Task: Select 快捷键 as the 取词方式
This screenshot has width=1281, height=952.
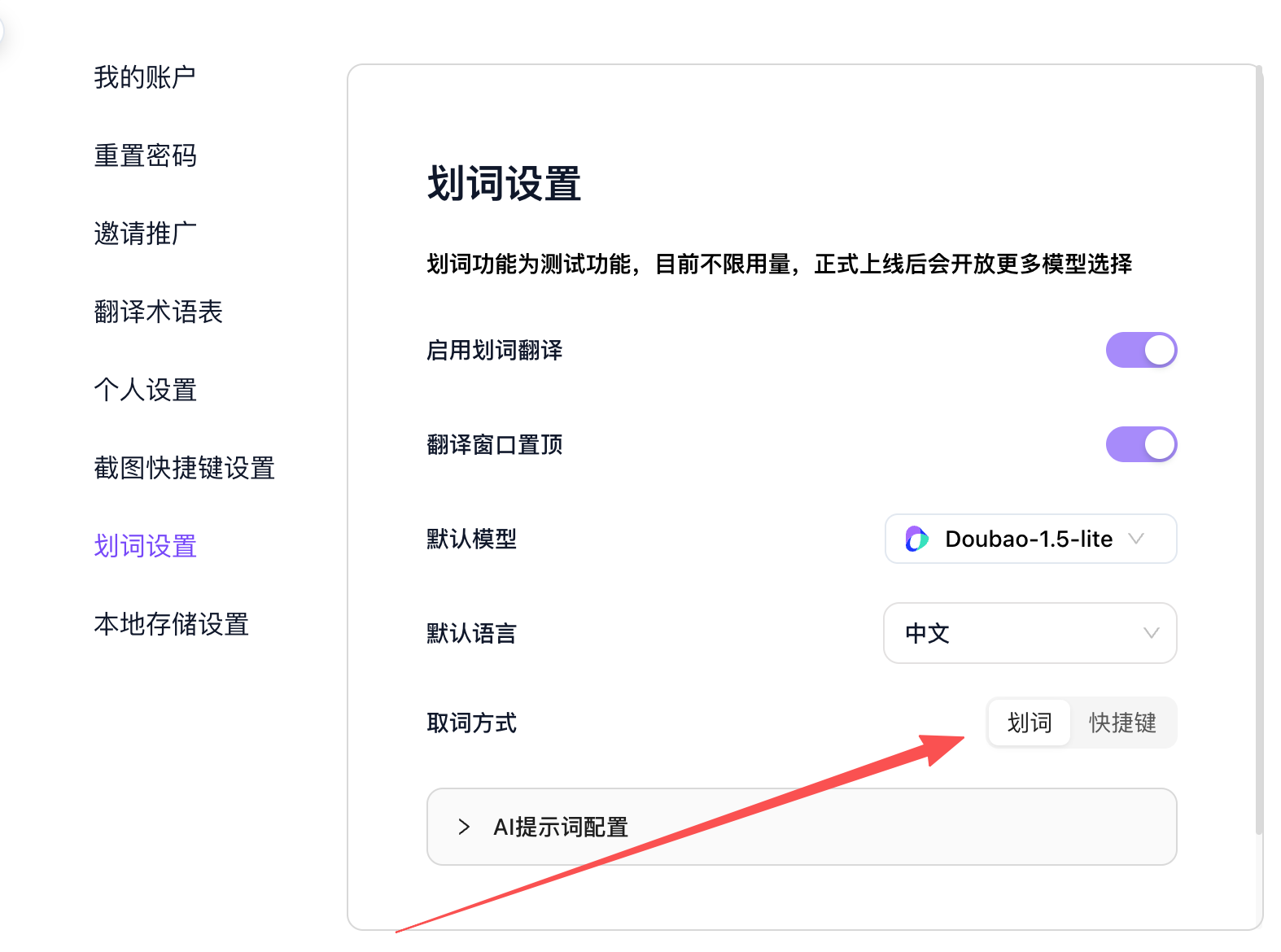Action: (x=1122, y=723)
